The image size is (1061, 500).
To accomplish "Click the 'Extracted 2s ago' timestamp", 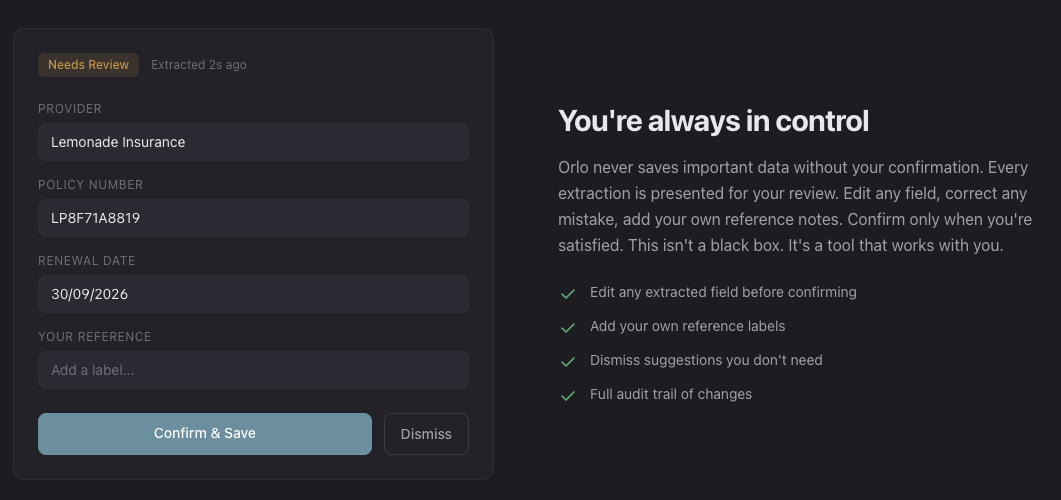I will pyautogui.click(x=199, y=65).
